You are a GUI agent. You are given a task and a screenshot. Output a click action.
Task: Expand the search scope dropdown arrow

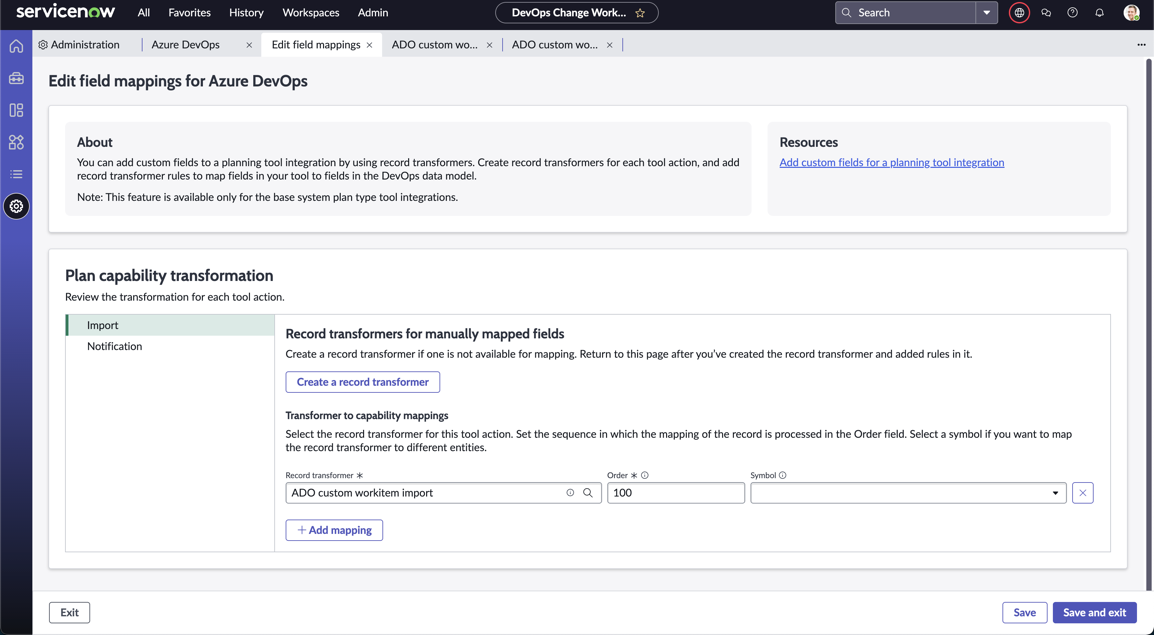click(987, 13)
